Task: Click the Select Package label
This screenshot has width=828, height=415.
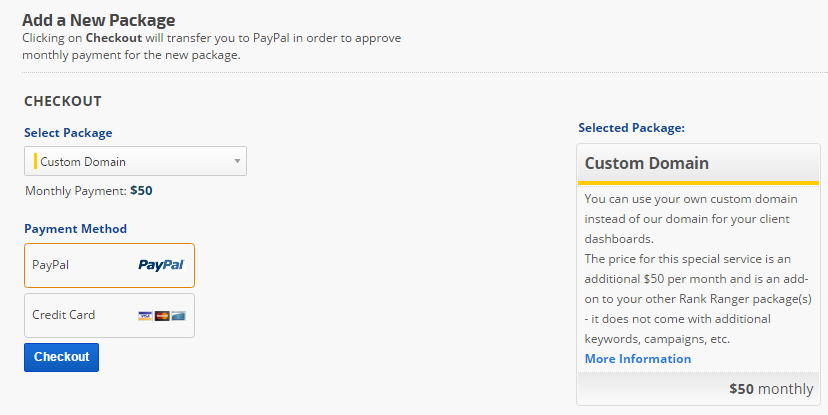Action: [68, 132]
